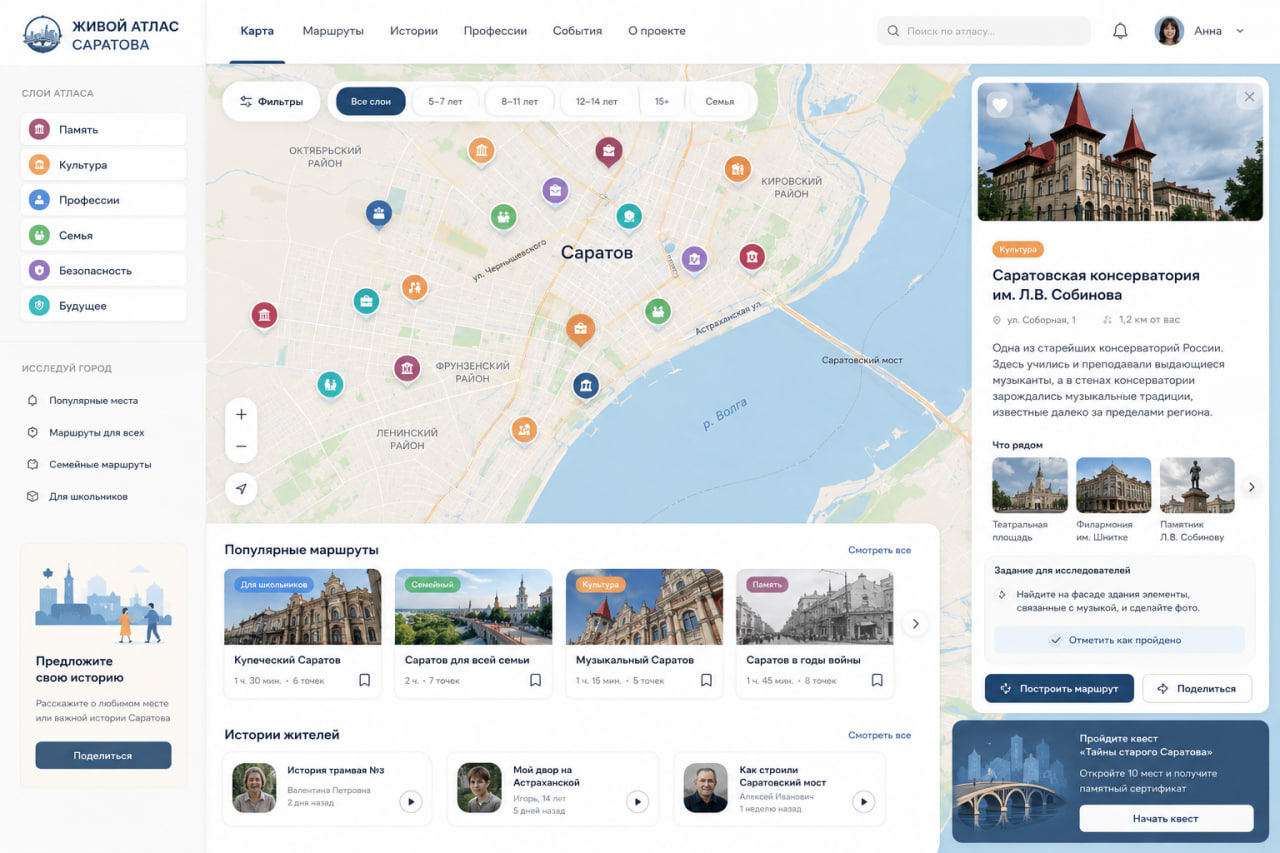Image resolution: width=1280 pixels, height=853 pixels.
Task: Zoom out the map with minus button
Action: click(241, 446)
